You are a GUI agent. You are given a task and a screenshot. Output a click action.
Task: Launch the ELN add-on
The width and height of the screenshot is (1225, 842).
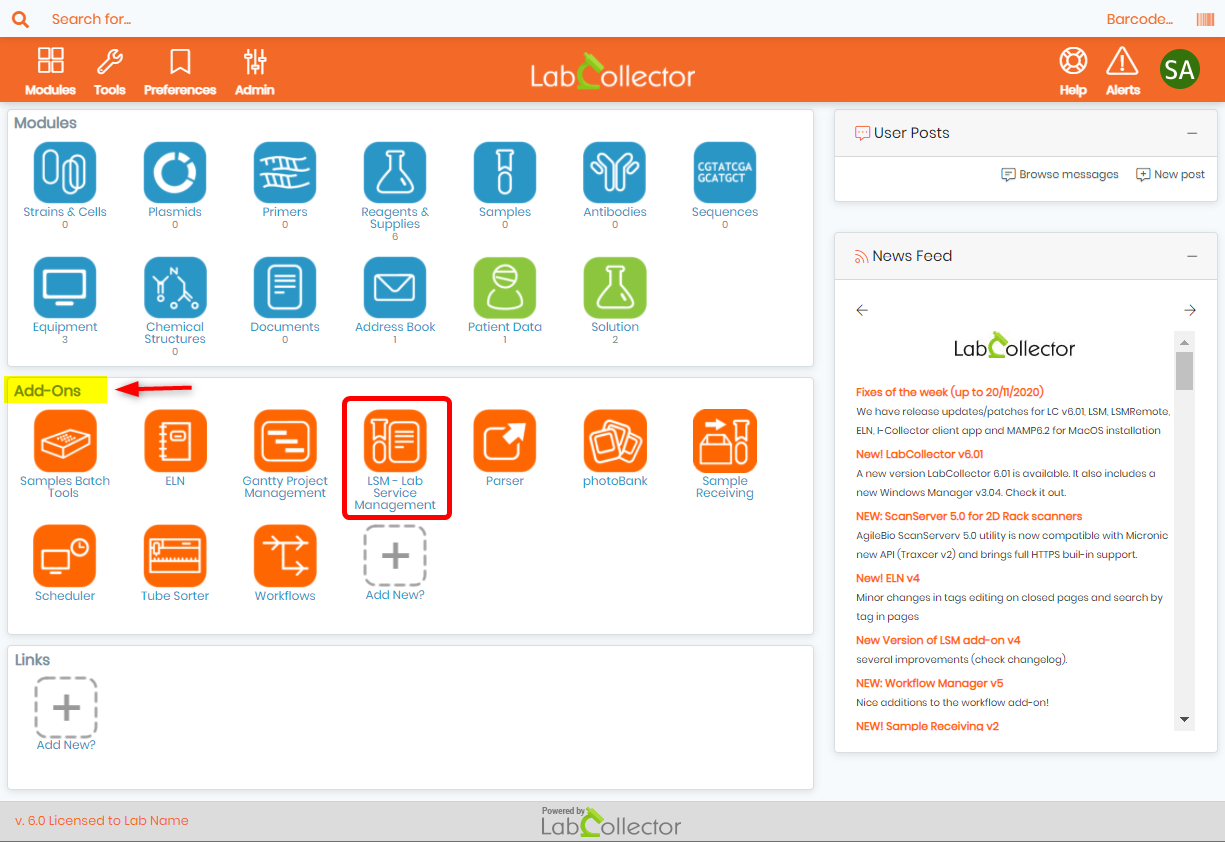[175, 441]
